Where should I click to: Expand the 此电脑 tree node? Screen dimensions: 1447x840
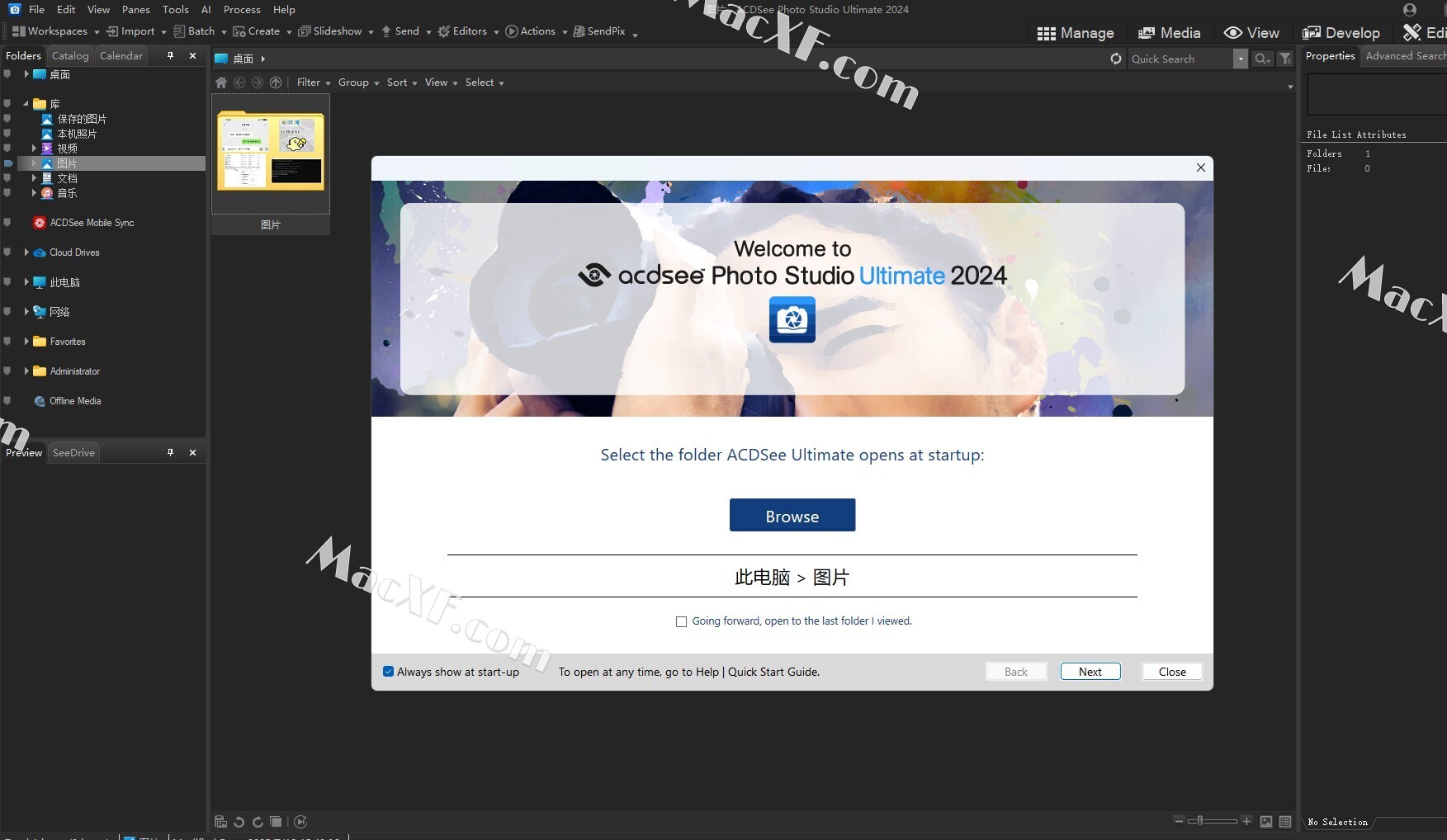(x=26, y=282)
